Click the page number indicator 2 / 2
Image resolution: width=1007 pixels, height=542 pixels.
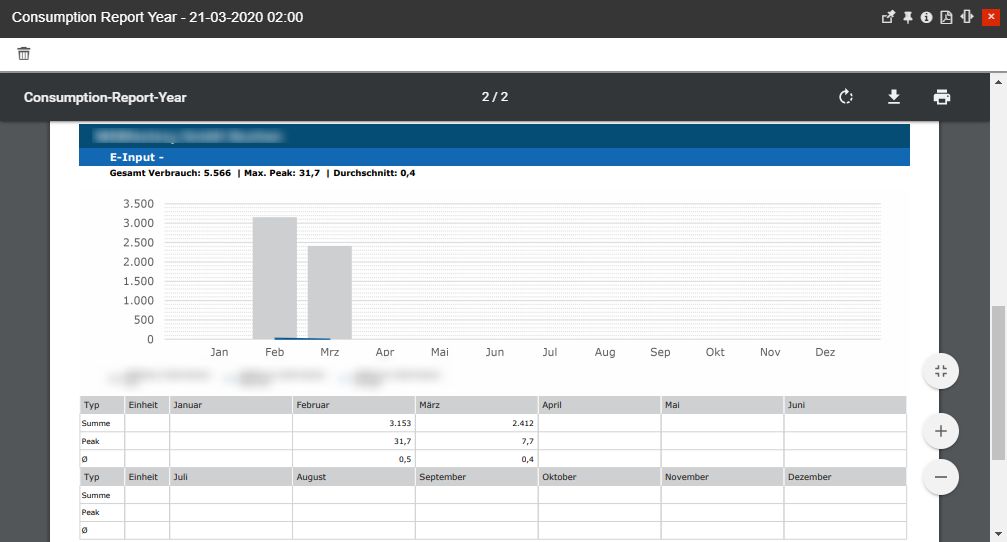tap(494, 97)
